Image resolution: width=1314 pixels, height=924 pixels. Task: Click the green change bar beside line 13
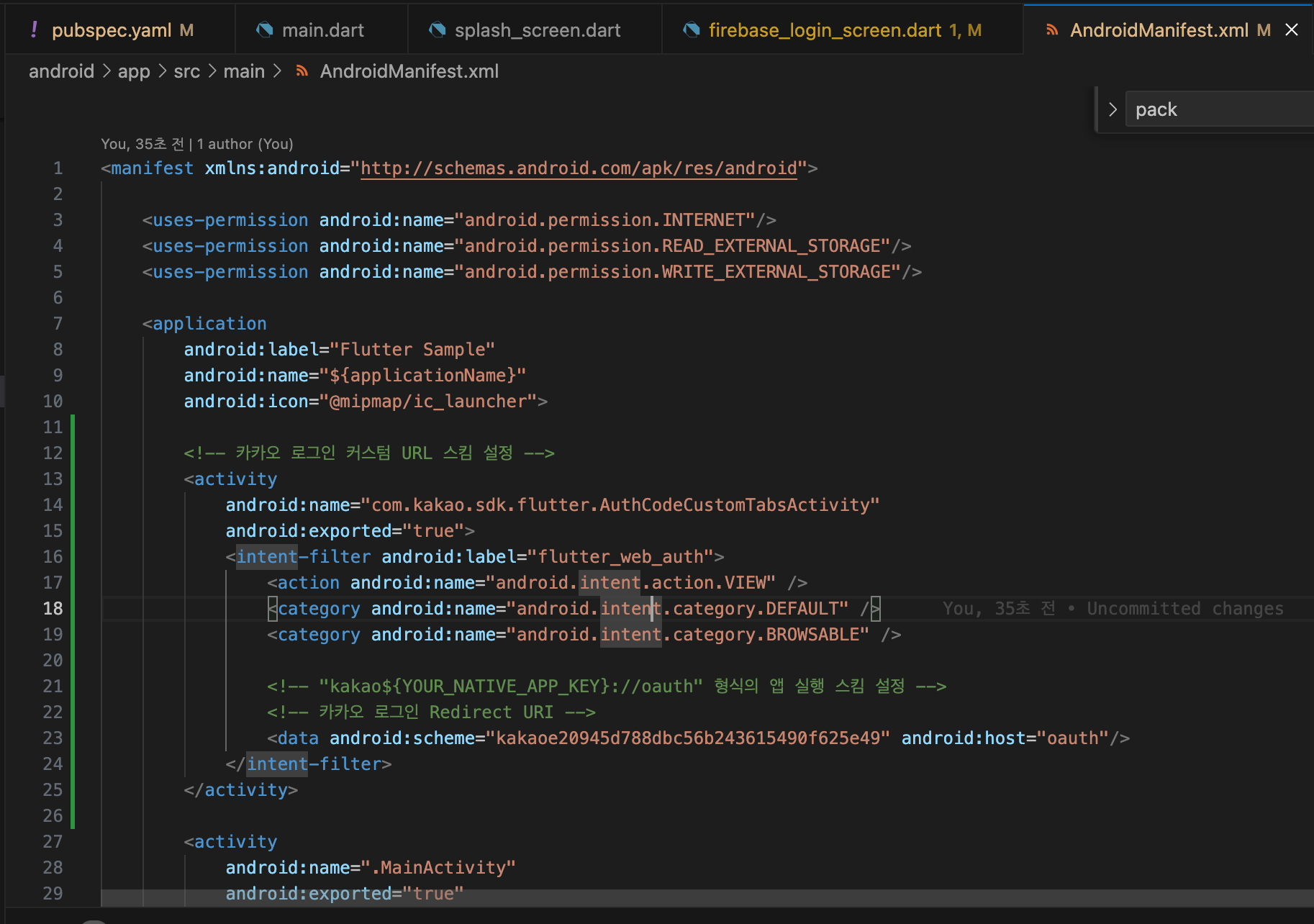(73, 479)
